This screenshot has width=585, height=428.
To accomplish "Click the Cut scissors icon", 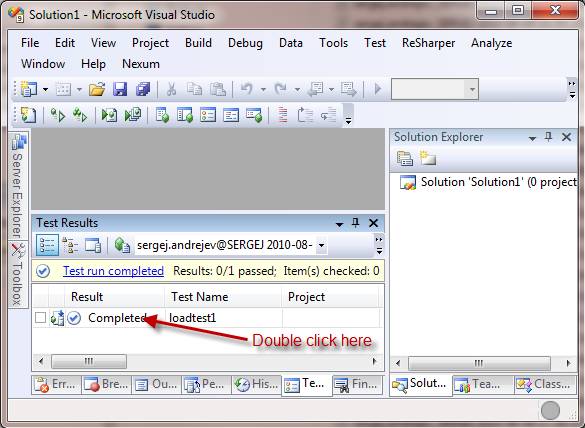I will tap(171, 89).
